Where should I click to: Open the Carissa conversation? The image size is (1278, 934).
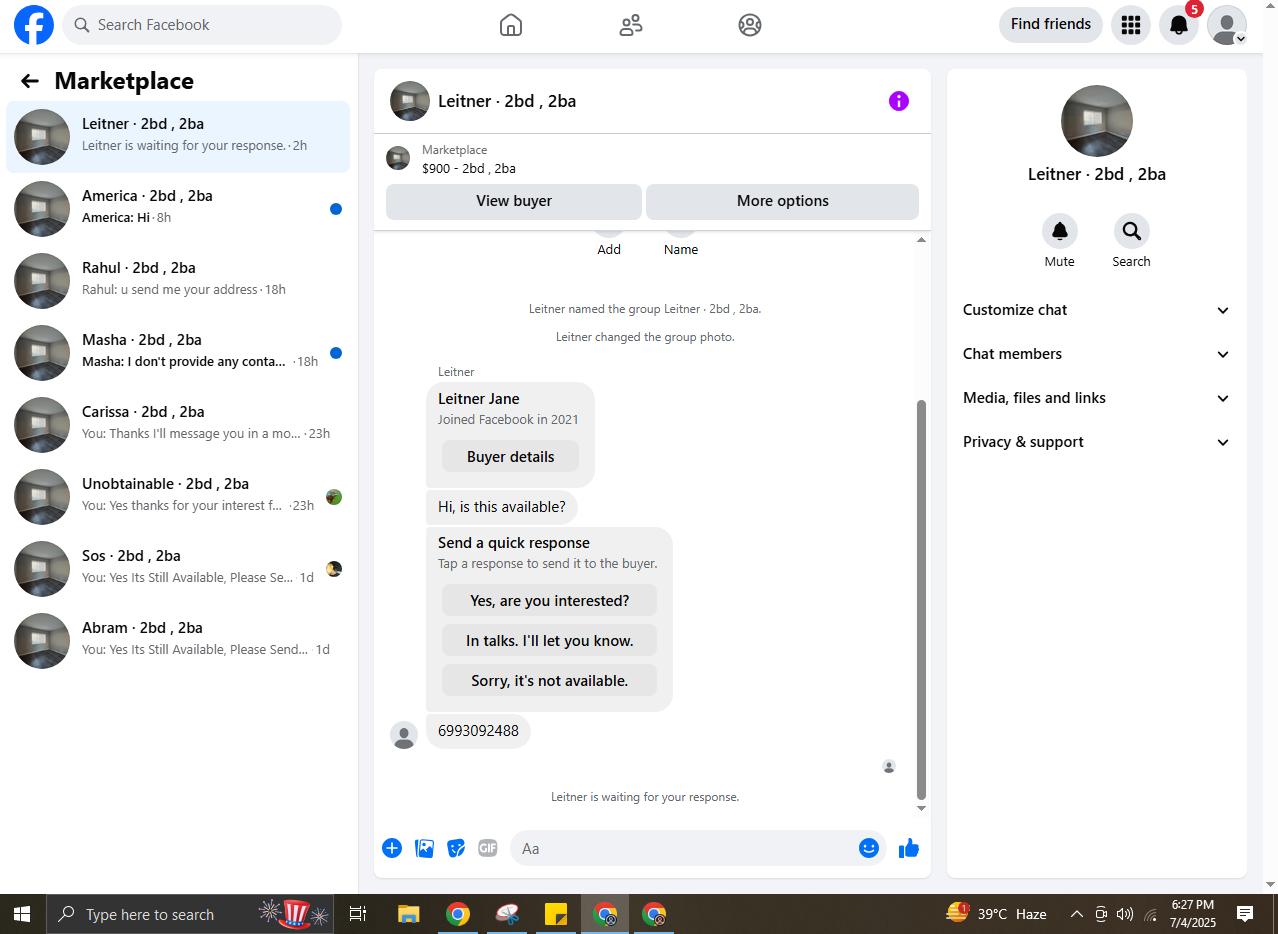(x=178, y=425)
